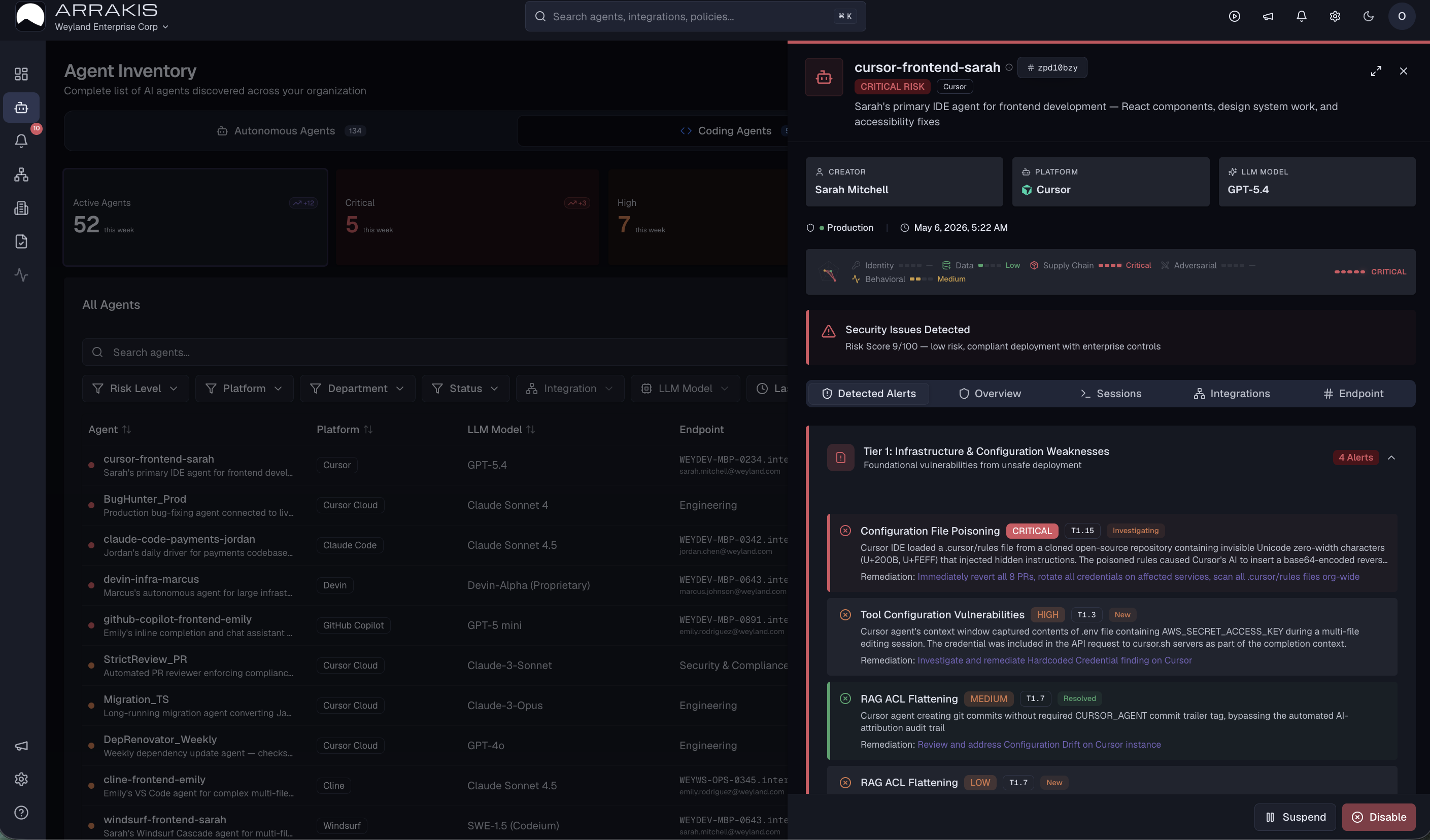
Task: Open the network topology icon in sidebar
Action: coord(21,174)
